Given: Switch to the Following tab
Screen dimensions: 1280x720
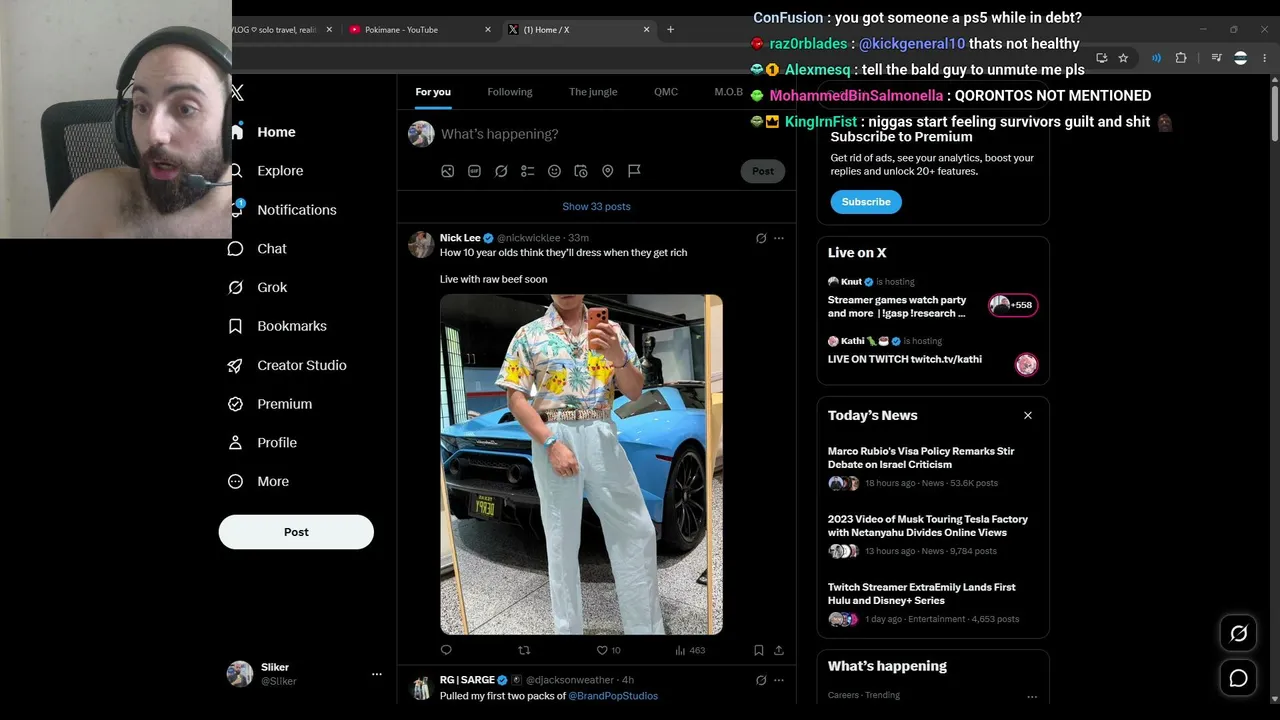Looking at the screenshot, I should [510, 92].
